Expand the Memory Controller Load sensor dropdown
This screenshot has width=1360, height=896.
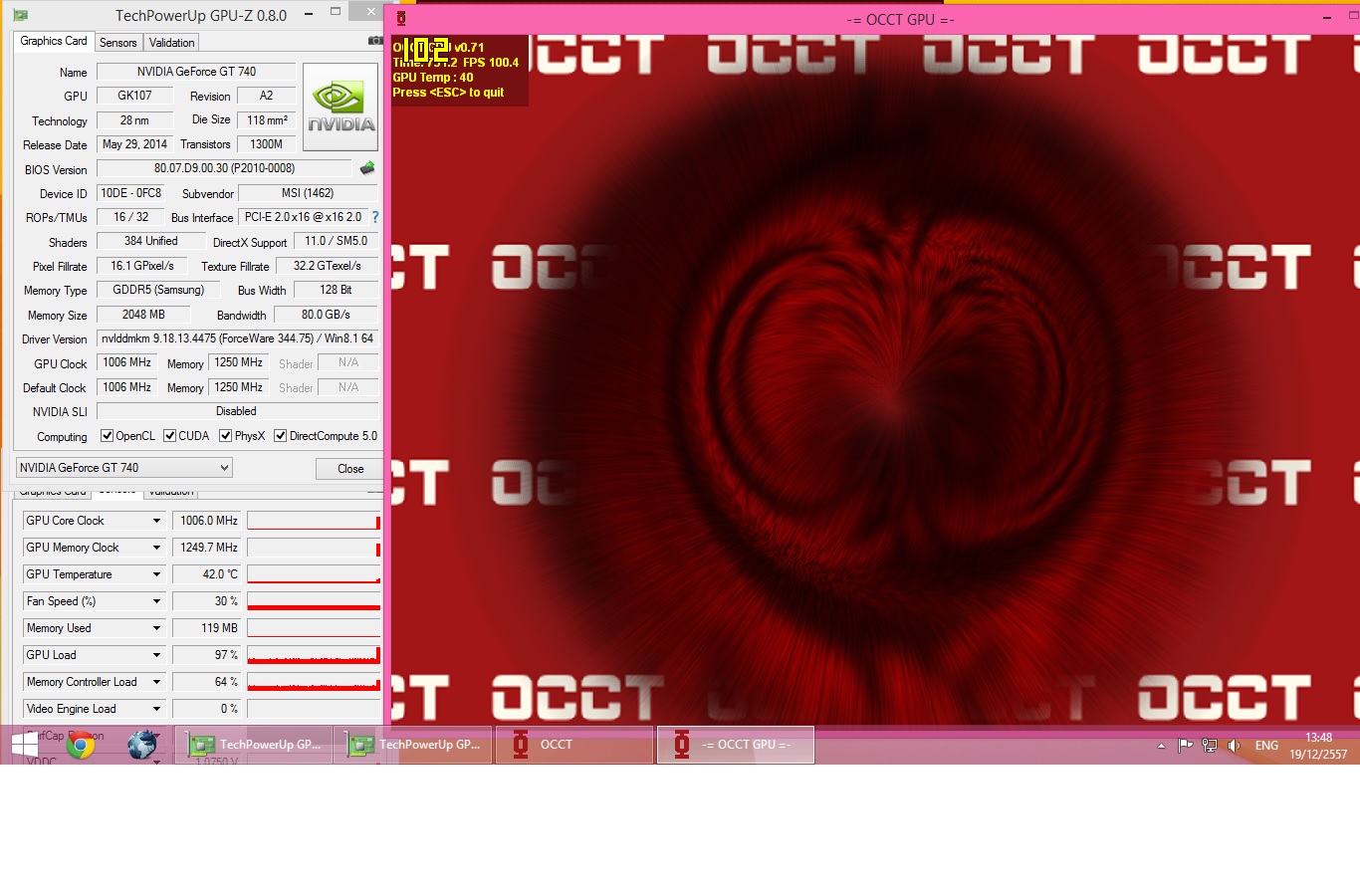pos(156,682)
